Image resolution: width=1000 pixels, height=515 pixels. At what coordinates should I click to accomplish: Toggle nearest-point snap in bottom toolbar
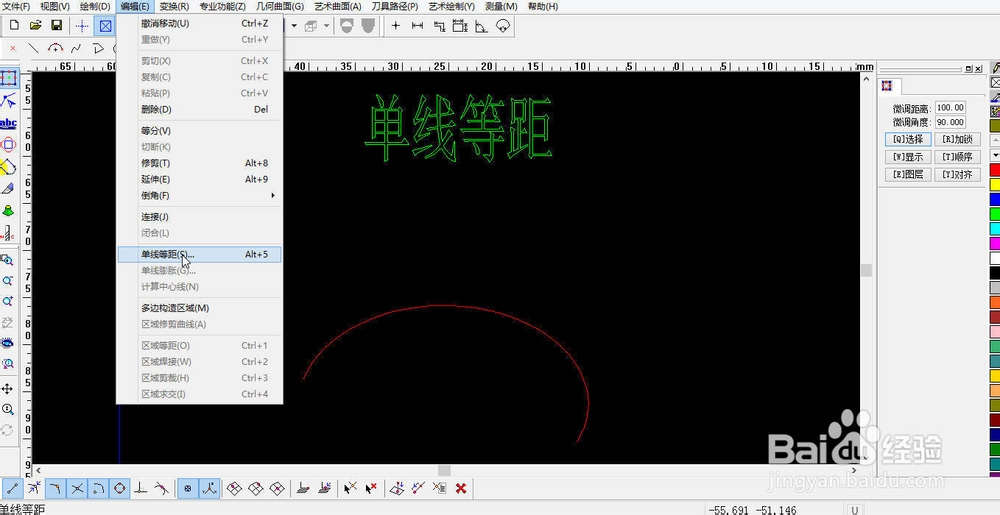click(34, 489)
